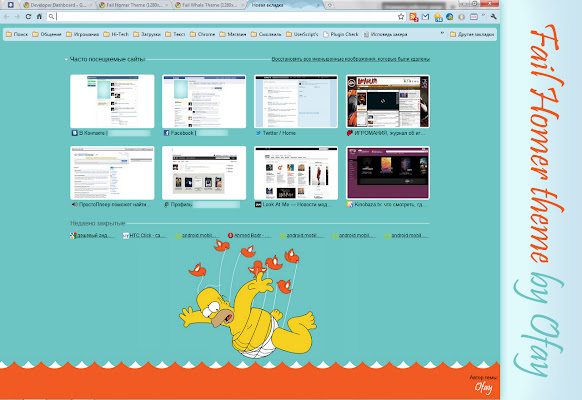Open the Общение bookmarks folder
The width and height of the screenshot is (582, 400).
47,34
